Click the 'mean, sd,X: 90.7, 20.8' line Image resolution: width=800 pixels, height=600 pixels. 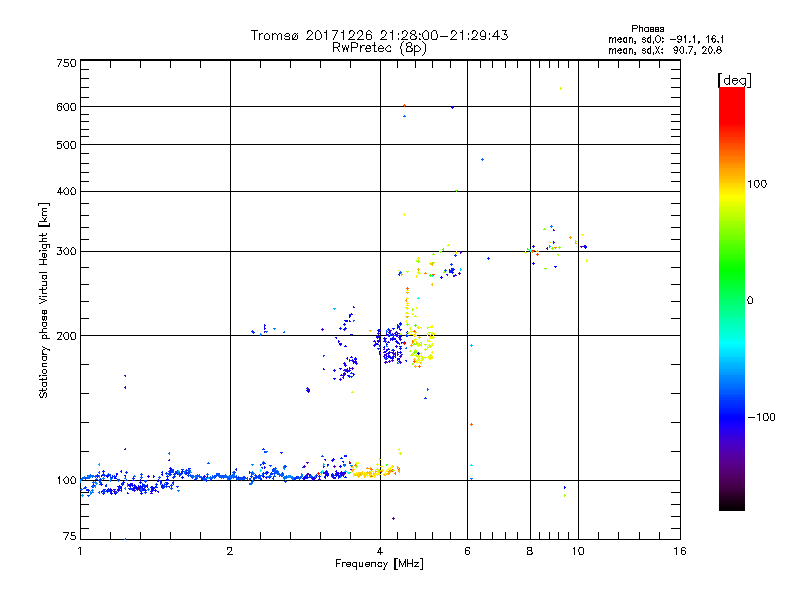665,50
